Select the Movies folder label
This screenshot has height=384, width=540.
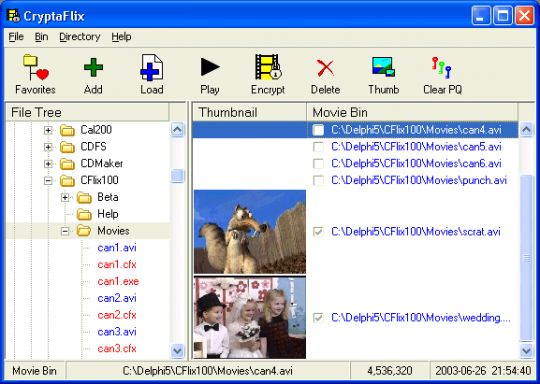click(x=113, y=231)
